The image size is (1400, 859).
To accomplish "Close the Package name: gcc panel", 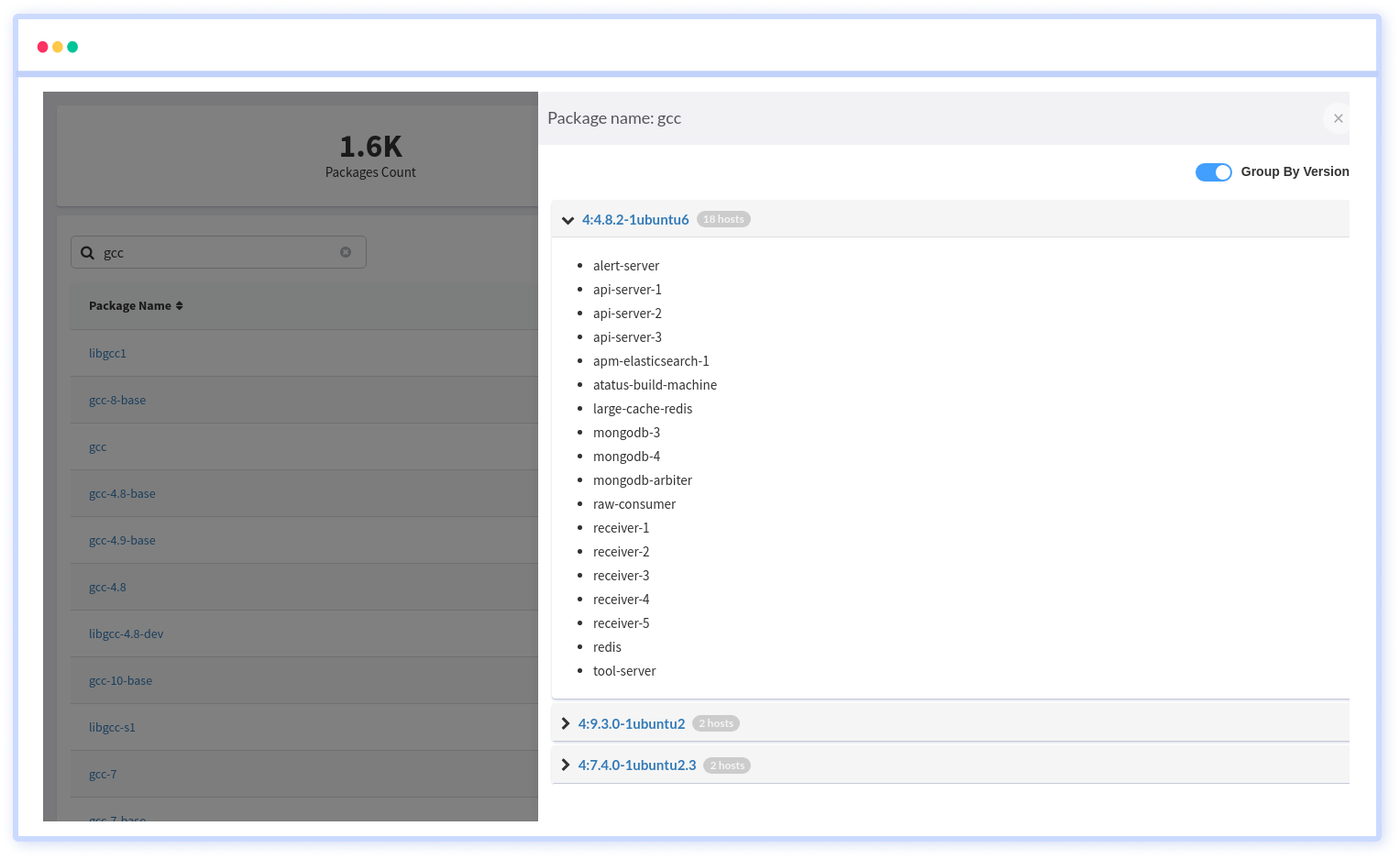I will click(1338, 118).
